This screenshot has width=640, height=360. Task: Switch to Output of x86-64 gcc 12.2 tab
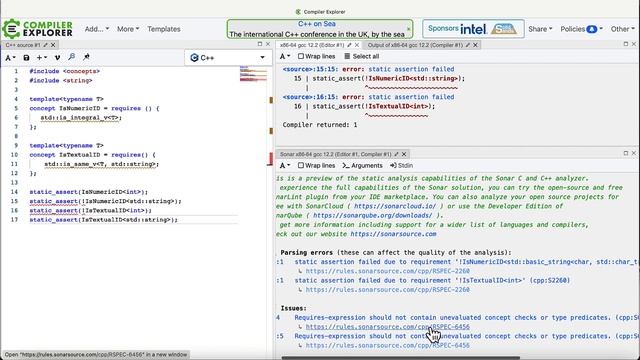(x=415, y=45)
